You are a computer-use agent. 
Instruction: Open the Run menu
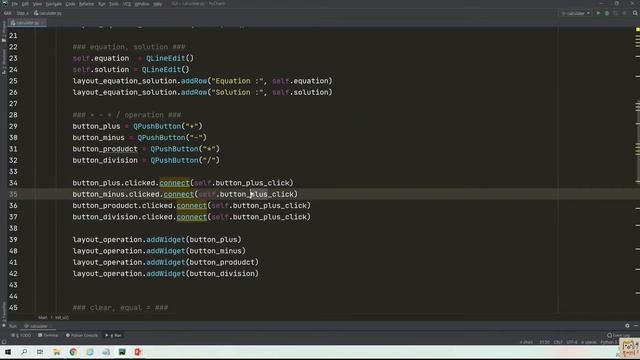(x=102, y=4)
